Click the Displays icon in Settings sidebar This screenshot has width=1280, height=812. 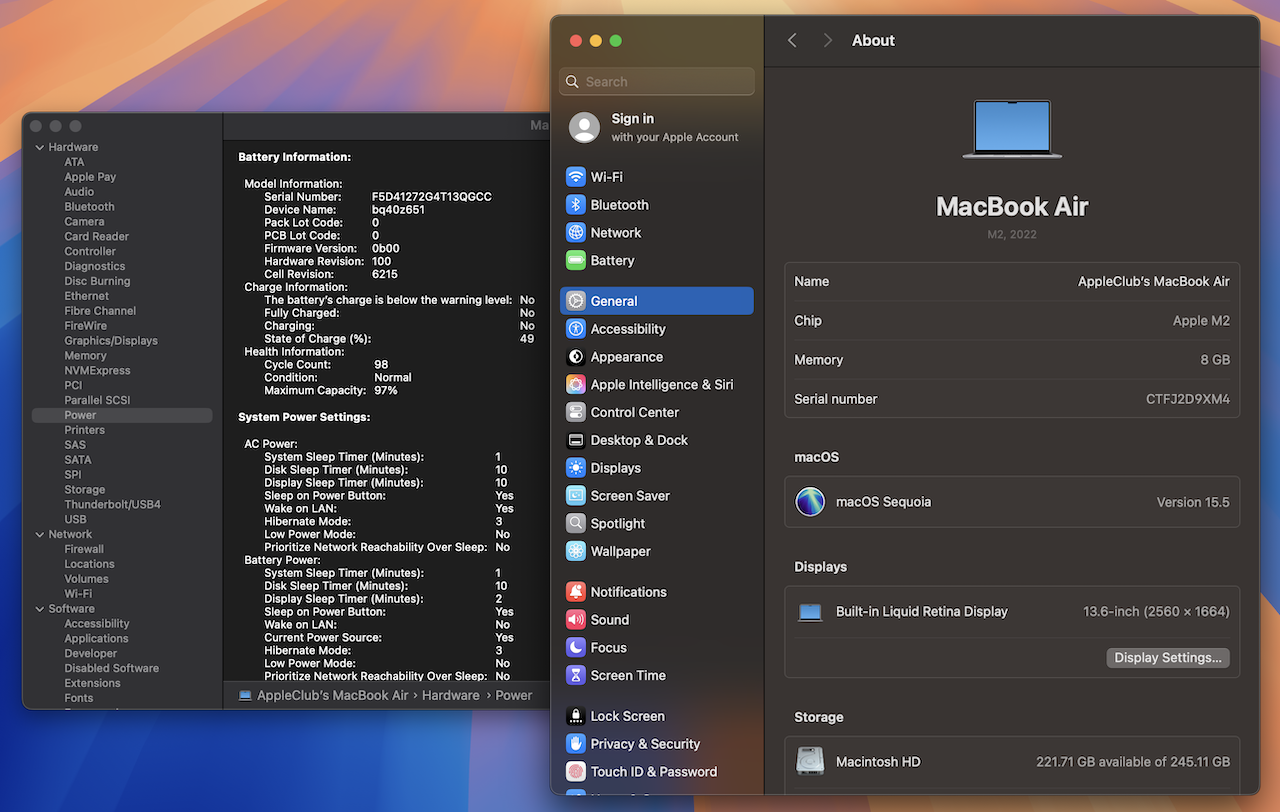(x=575, y=468)
